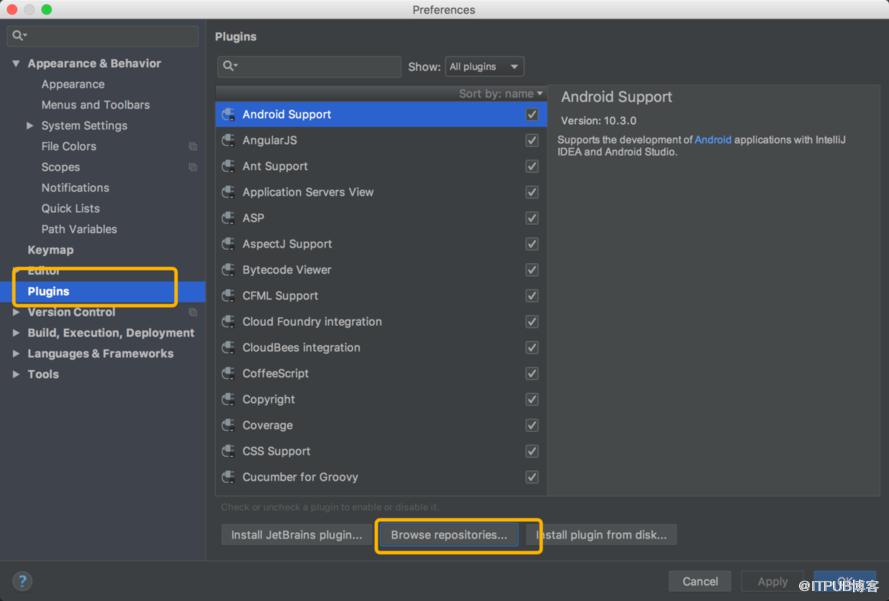Viewport: 889px width, 601px height.
Task: Open the help question mark button
Action: [x=22, y=581]
